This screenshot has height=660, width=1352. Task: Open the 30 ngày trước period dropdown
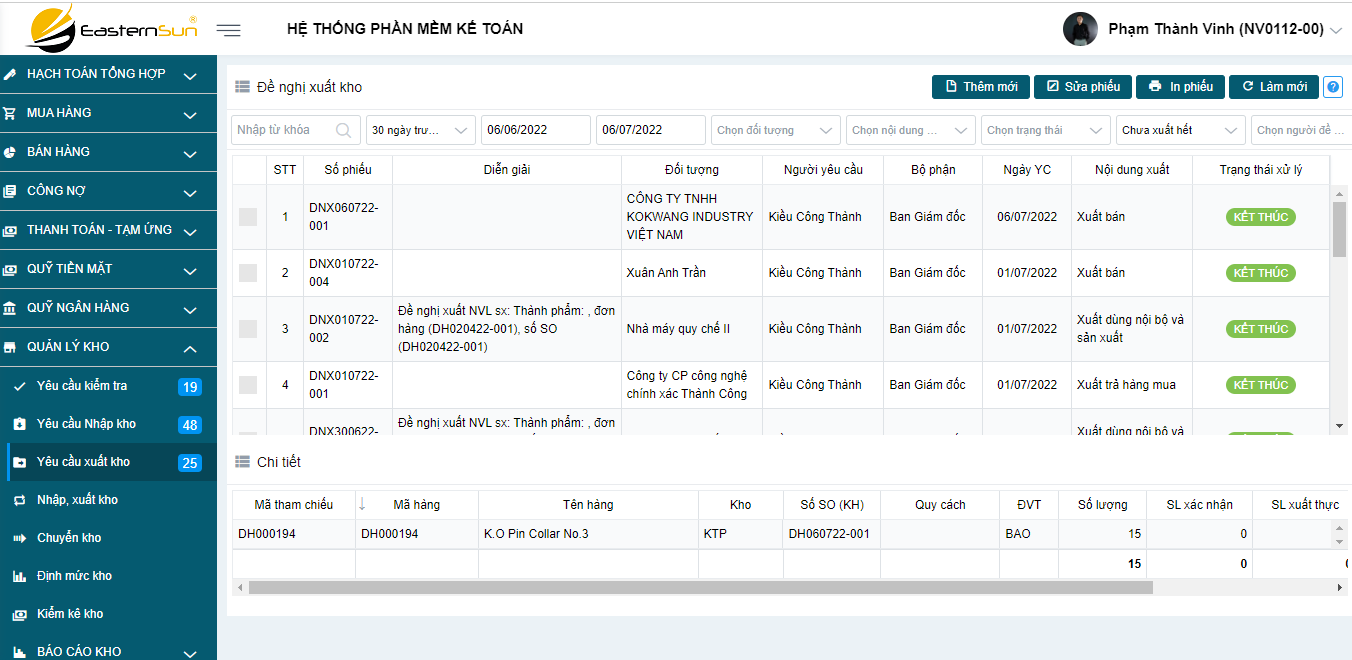click(x=420, y=130)
